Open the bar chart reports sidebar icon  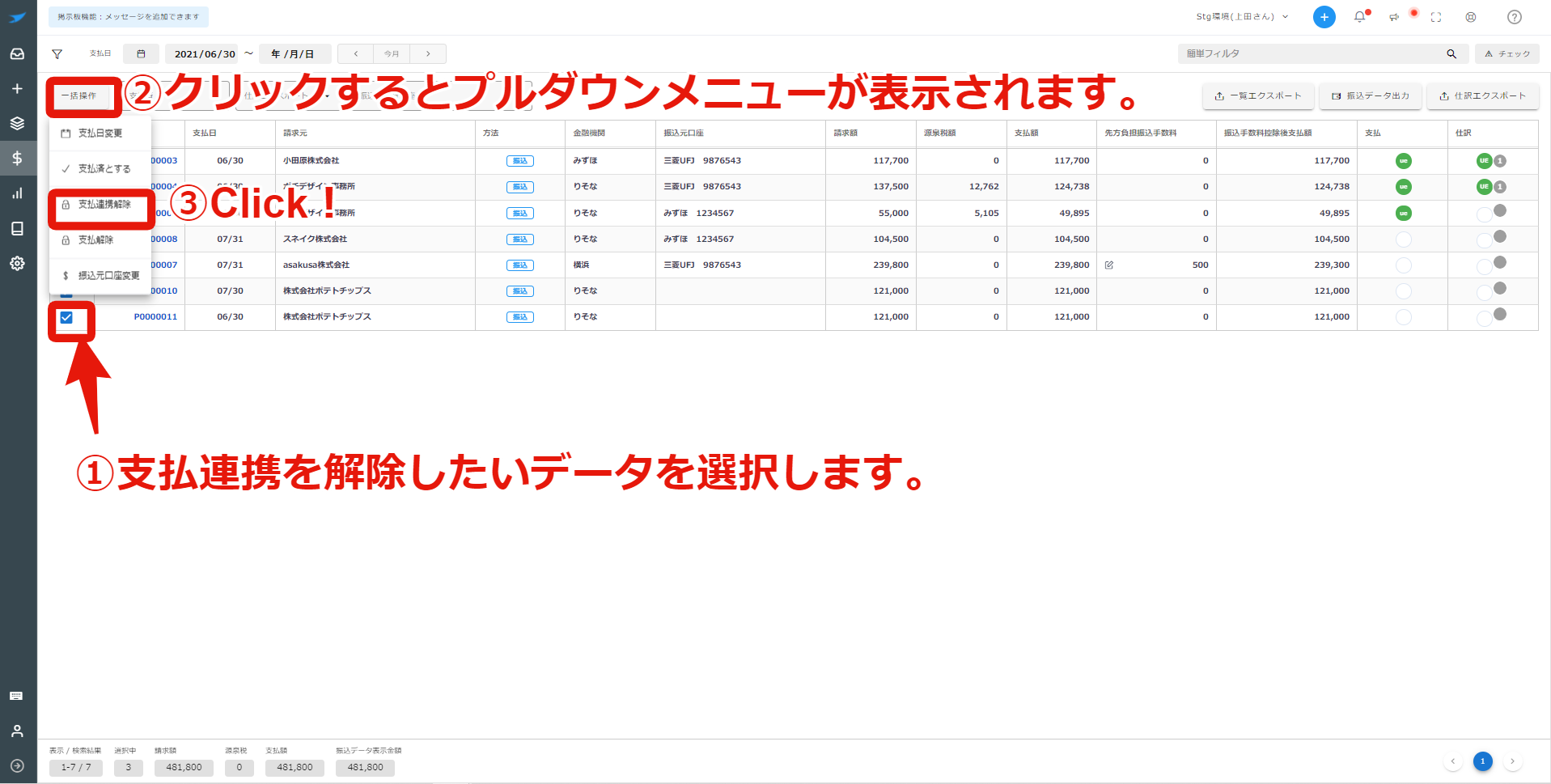click(17, 193)
